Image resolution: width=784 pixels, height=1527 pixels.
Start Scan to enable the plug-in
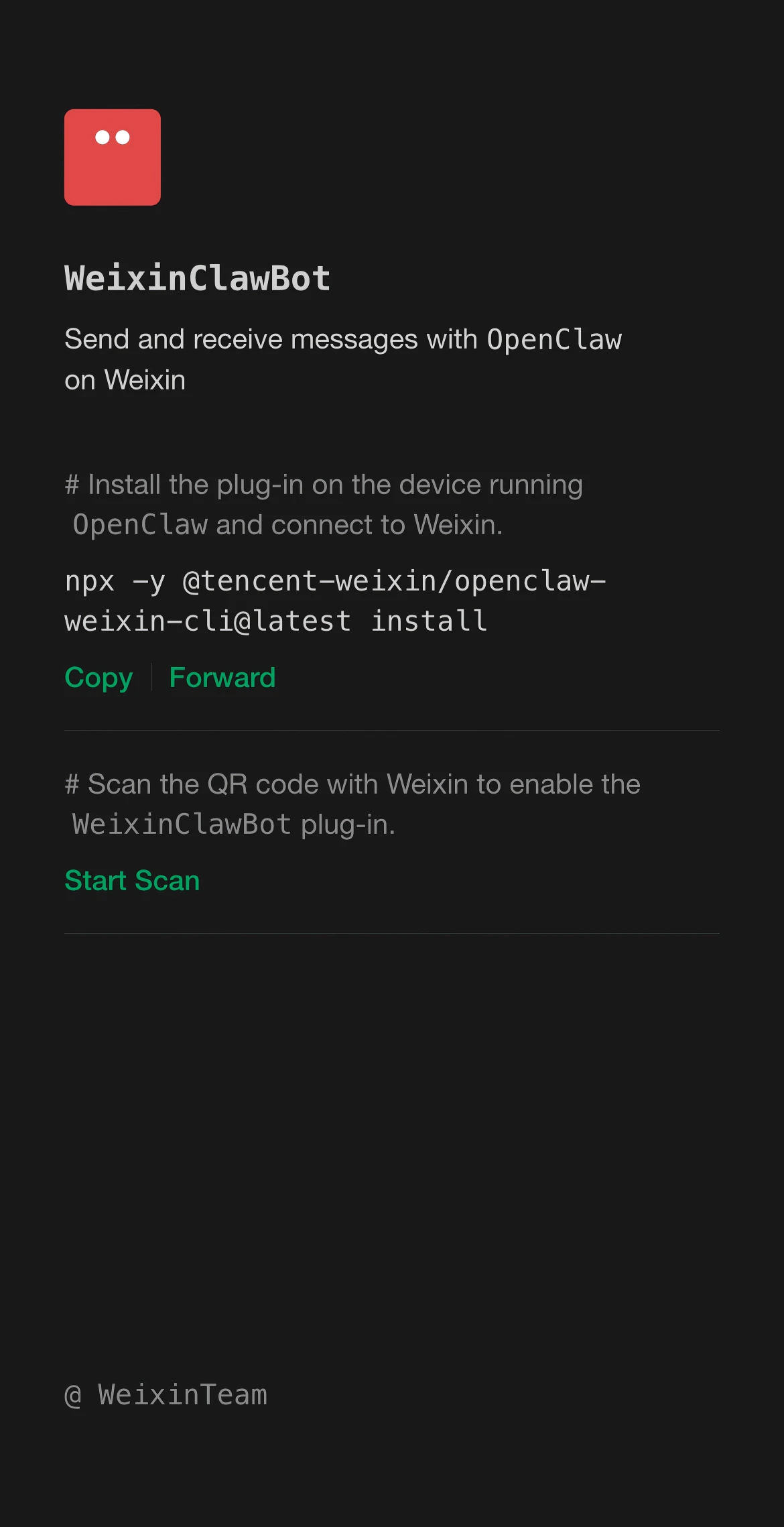132,881
